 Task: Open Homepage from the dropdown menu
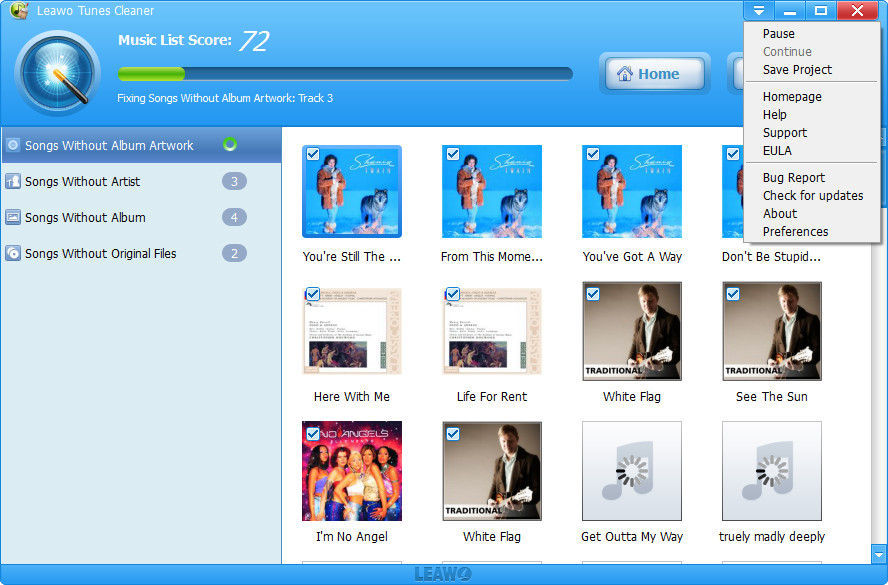point(792,97)
